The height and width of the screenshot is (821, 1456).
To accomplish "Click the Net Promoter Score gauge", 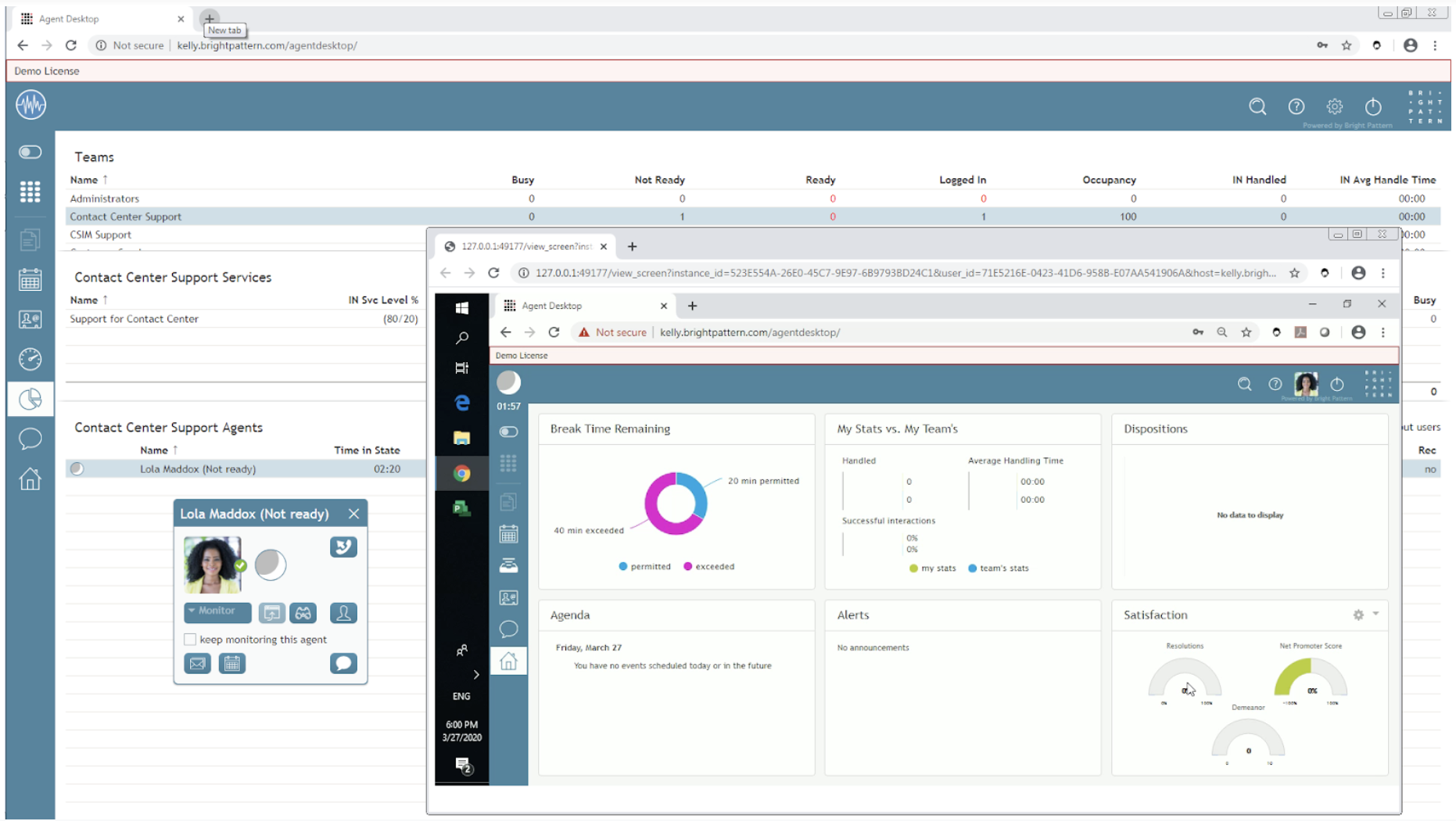I will point(1311,677).
